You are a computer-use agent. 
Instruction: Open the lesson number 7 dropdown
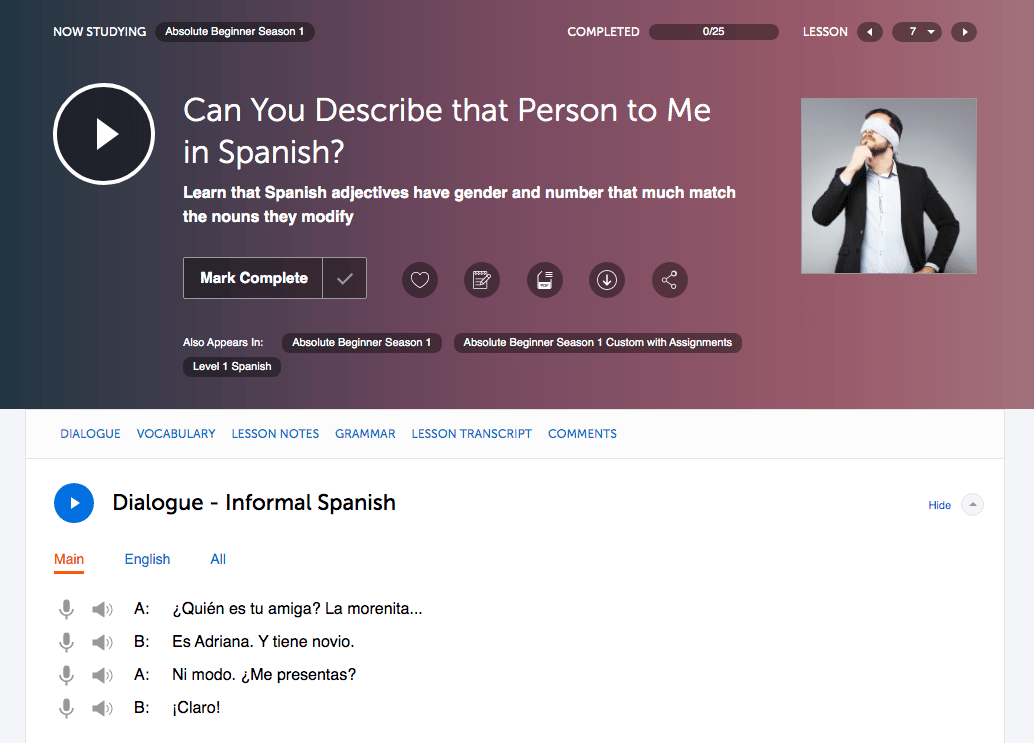click(918, 32)
